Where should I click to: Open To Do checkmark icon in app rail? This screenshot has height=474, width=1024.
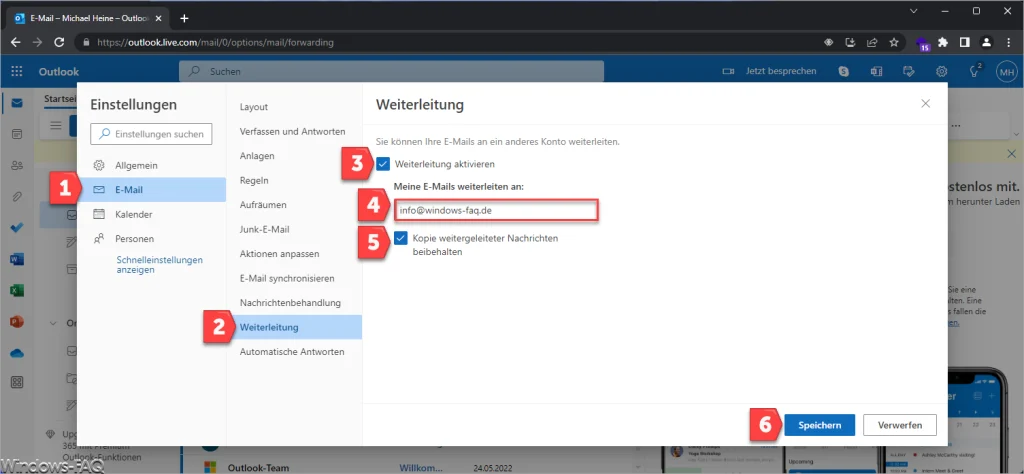tap(17, 229)
